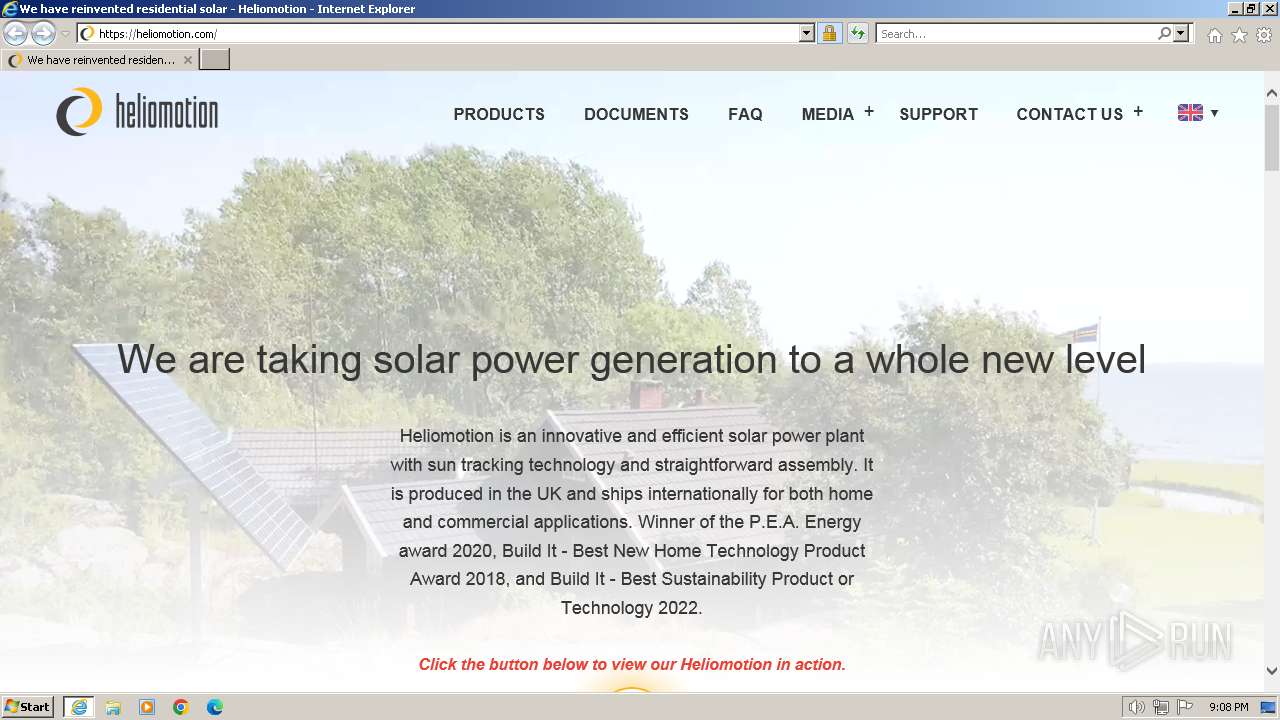Click the Home icon
Image resolution: width=1280 pixels, height=720 pixels.
click(x=1214, y=35)
